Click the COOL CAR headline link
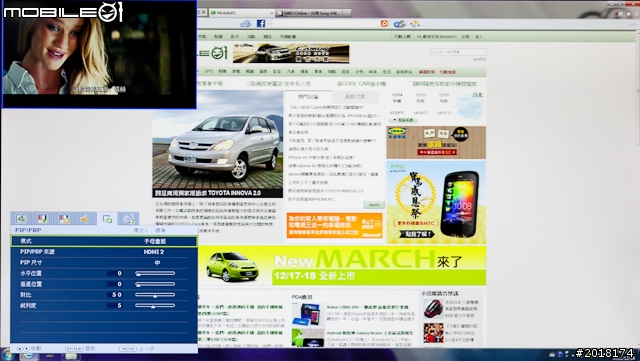This screenshot has height=361, width=640. [361, 84]
